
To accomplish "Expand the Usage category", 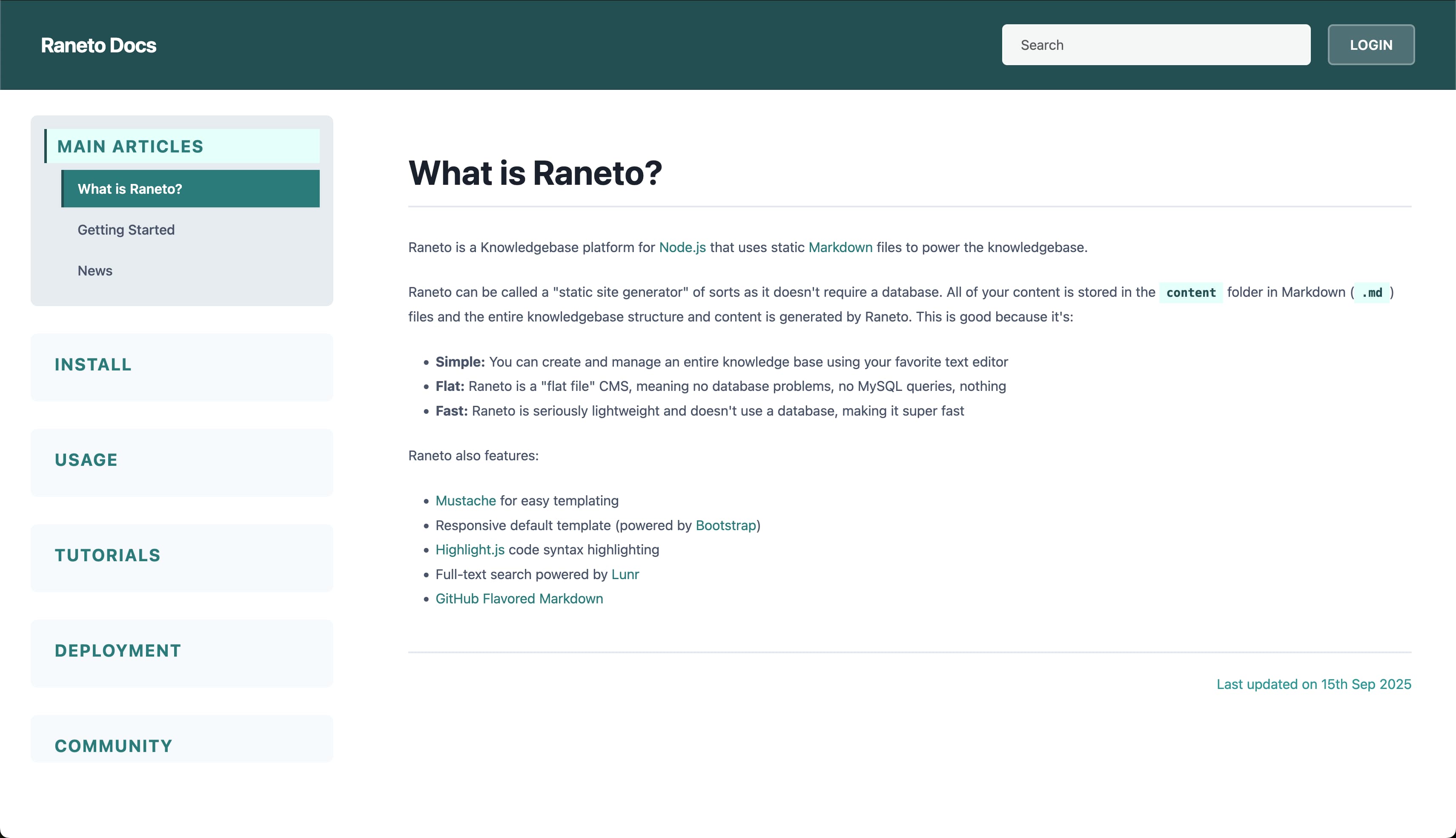I will click(86, 460).
